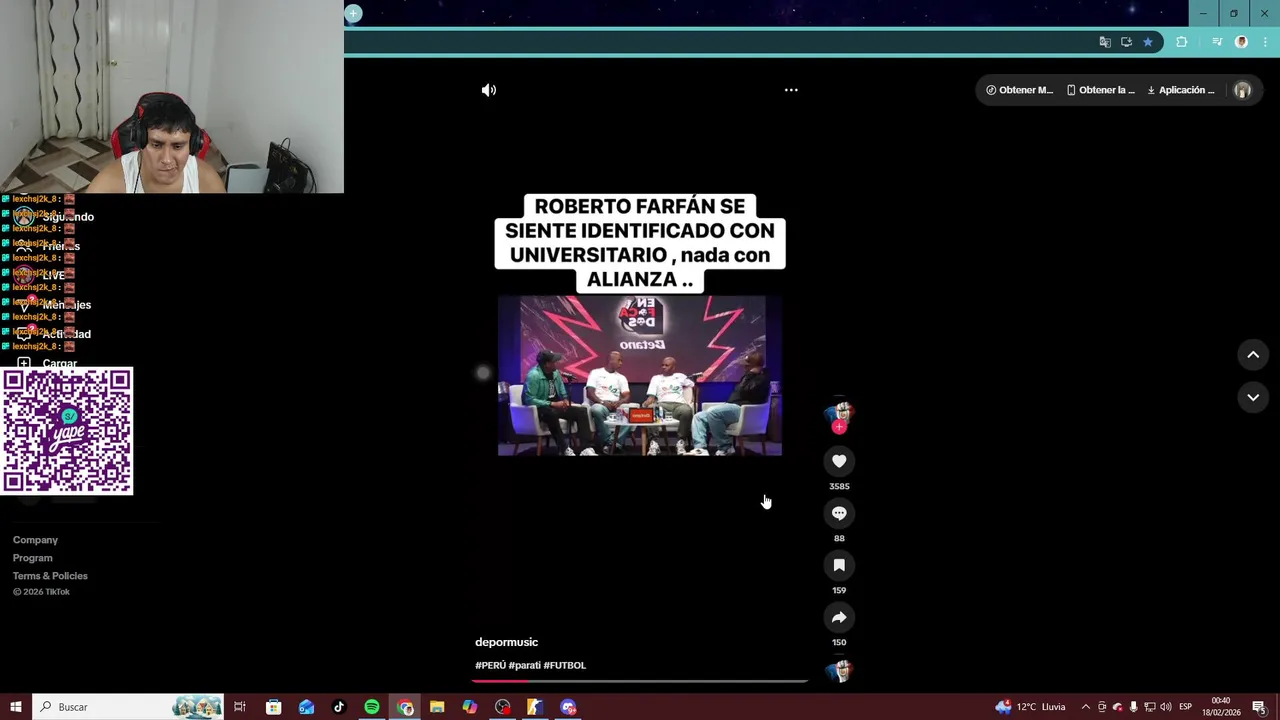This screenshot has height=720, width=1280.
Task: Open the Cargar upload sidebar item
Action: pos(47,363)
